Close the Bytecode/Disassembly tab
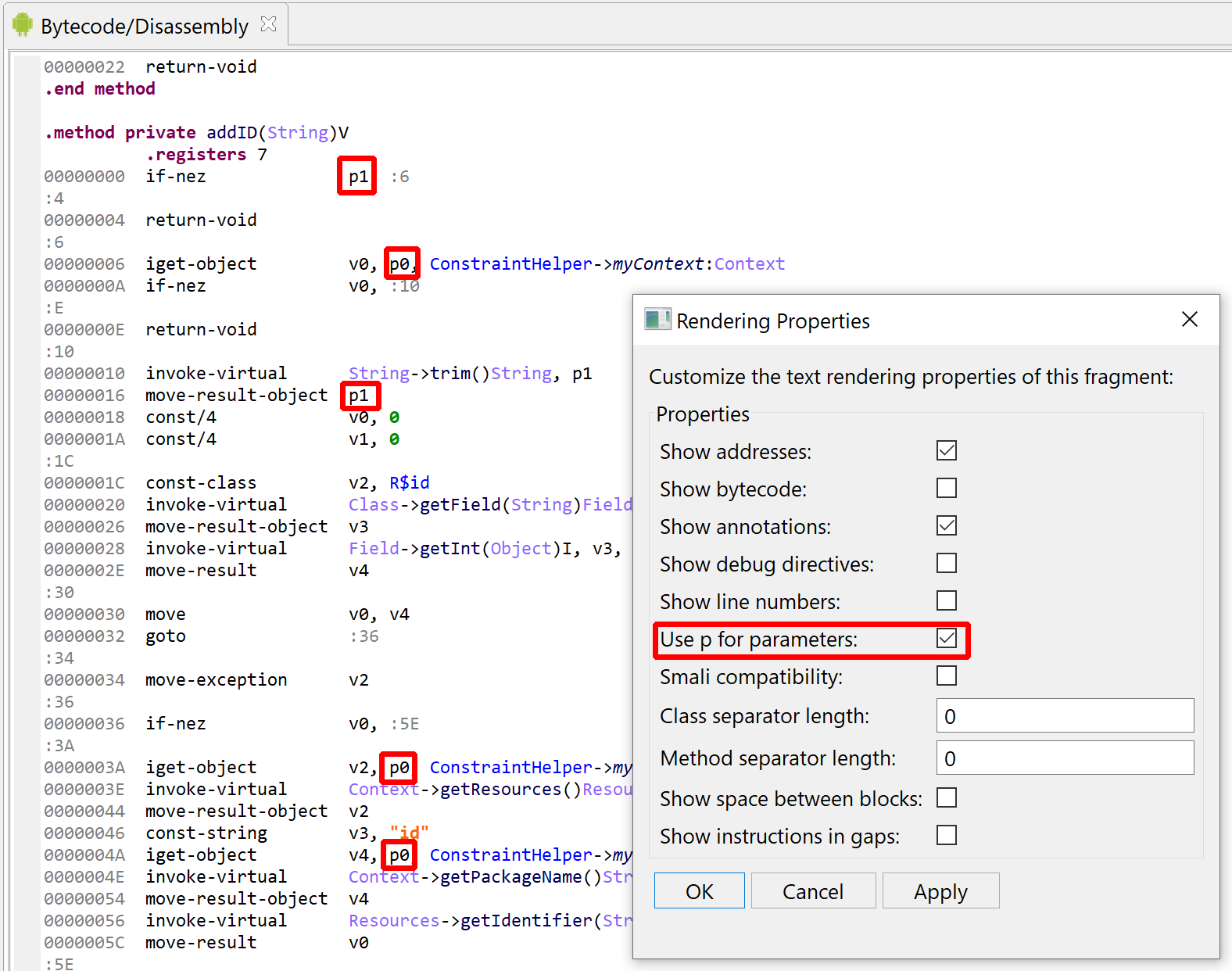This screenshot has width=1232, height=971. tap(268, 24)
